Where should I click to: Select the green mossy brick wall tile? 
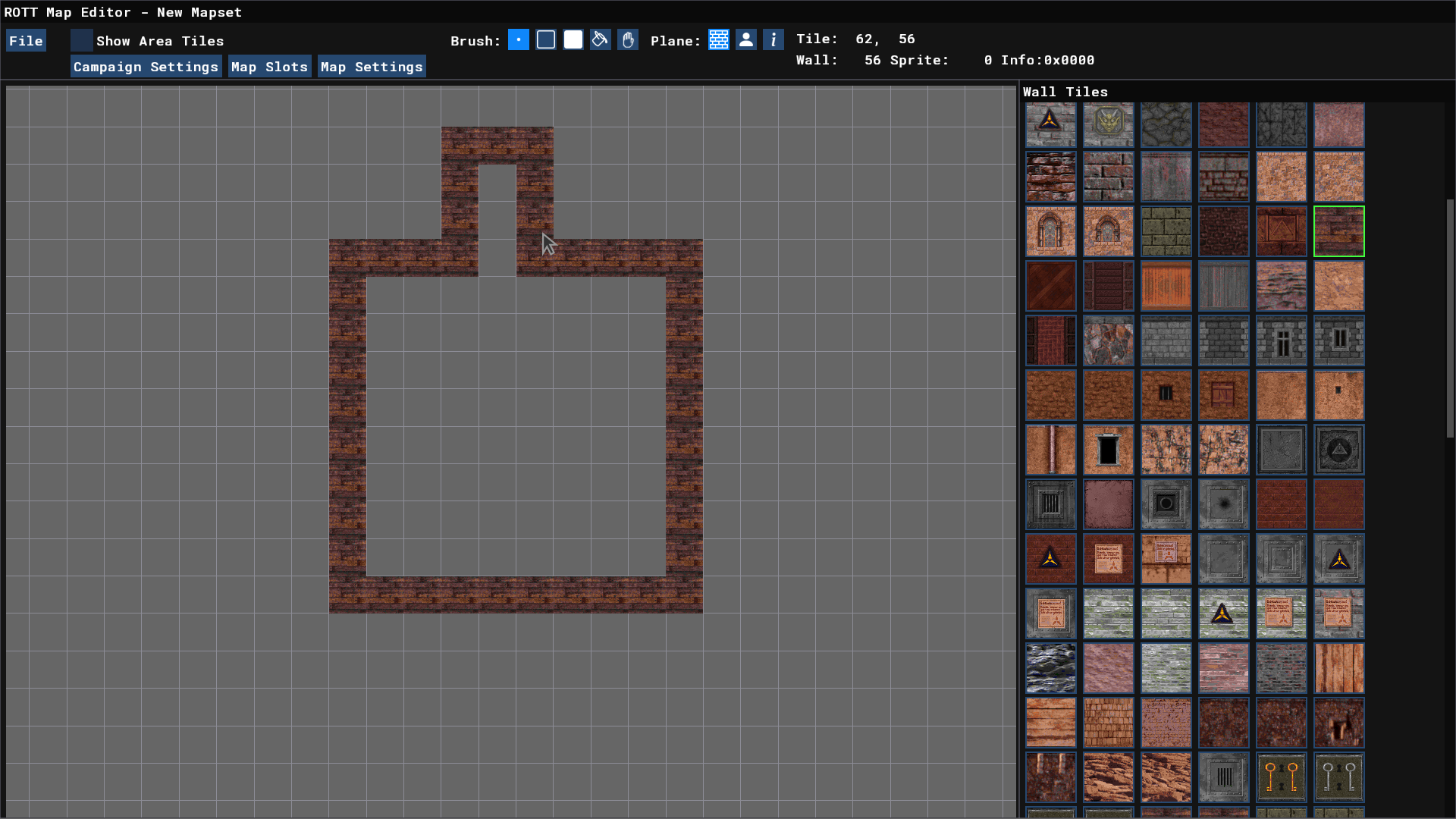coord(1166,231)
